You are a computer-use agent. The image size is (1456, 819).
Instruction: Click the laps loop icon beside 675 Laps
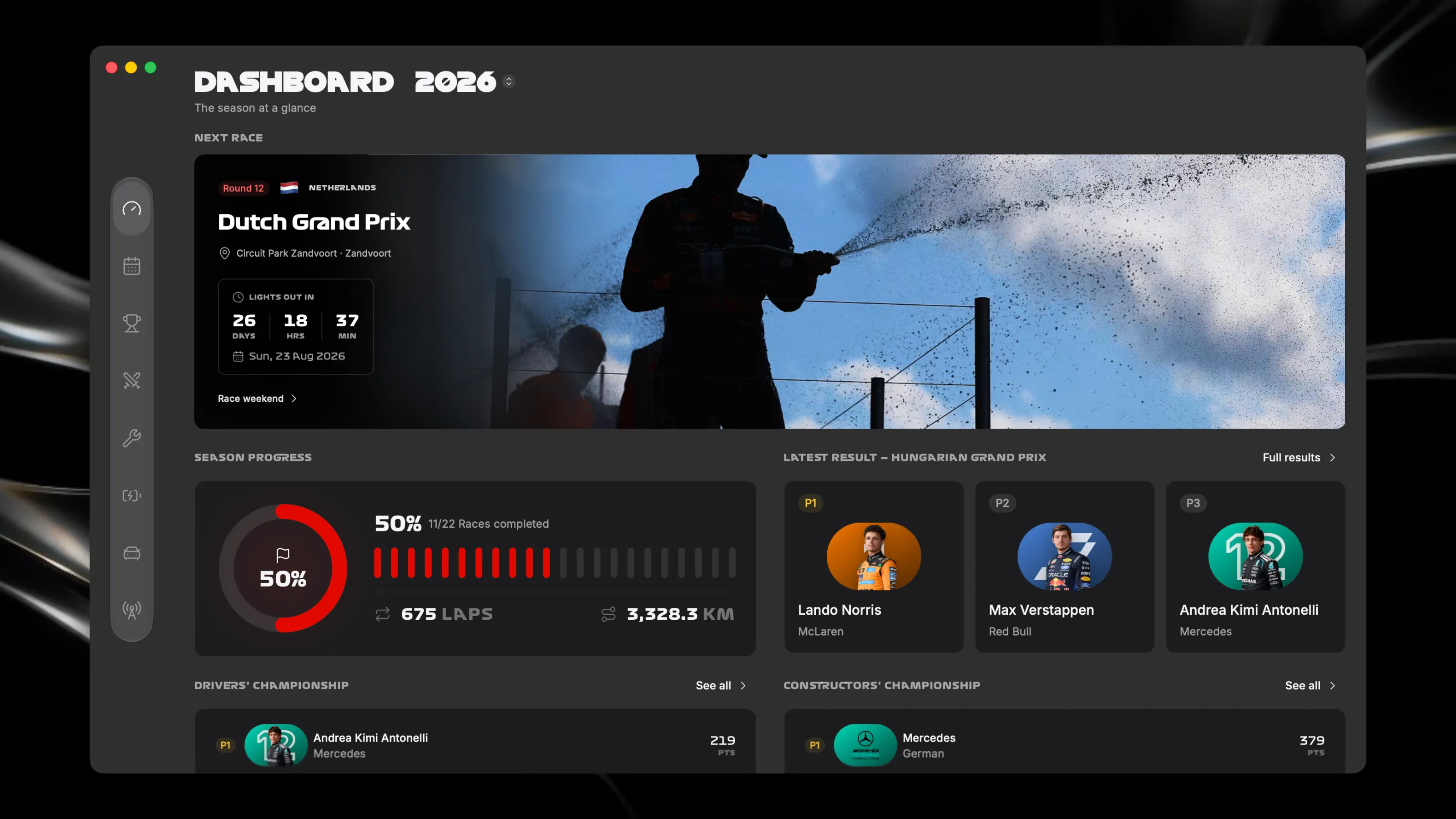point(383,614)
